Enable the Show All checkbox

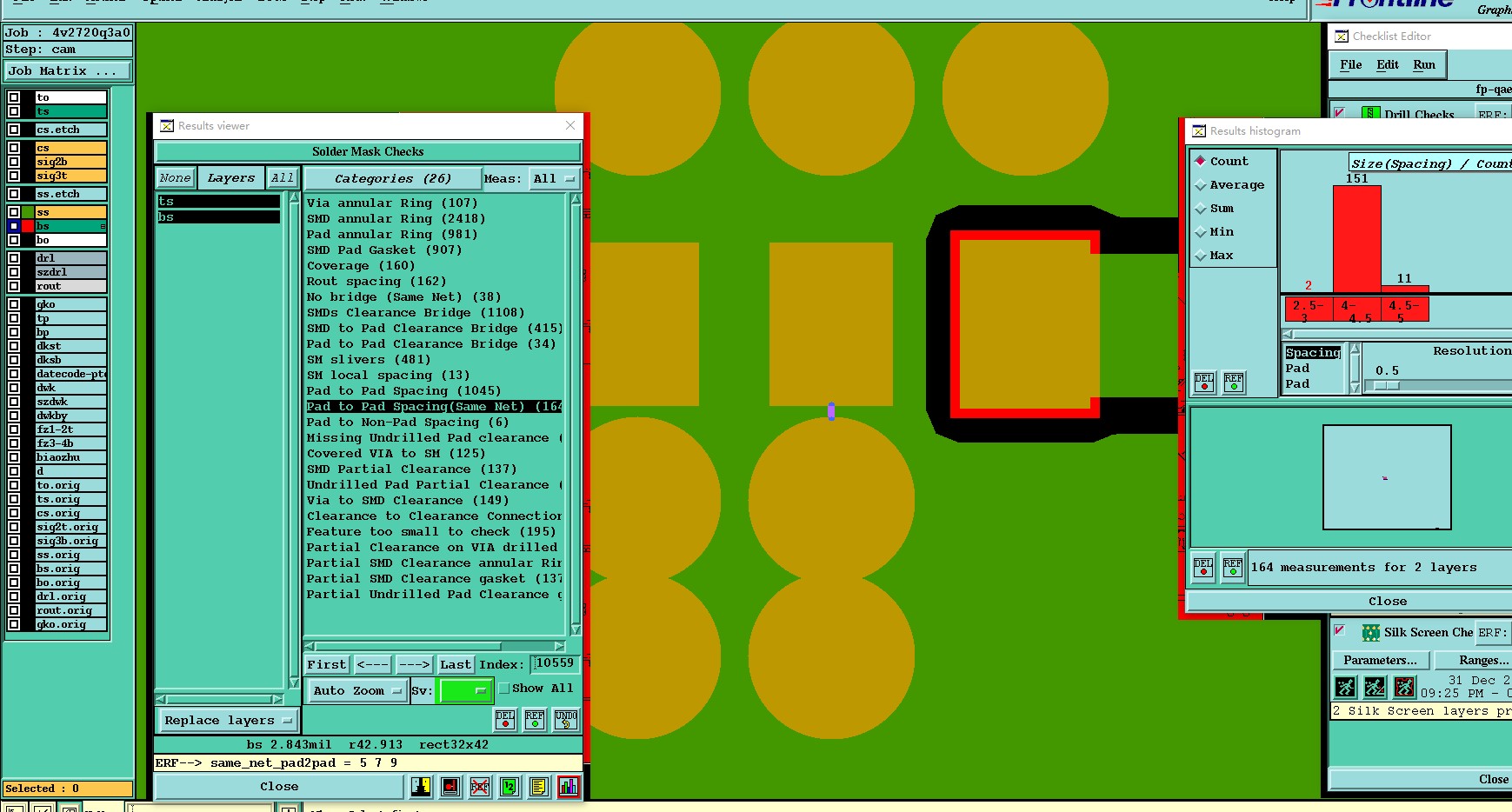[x=503, y=689]
